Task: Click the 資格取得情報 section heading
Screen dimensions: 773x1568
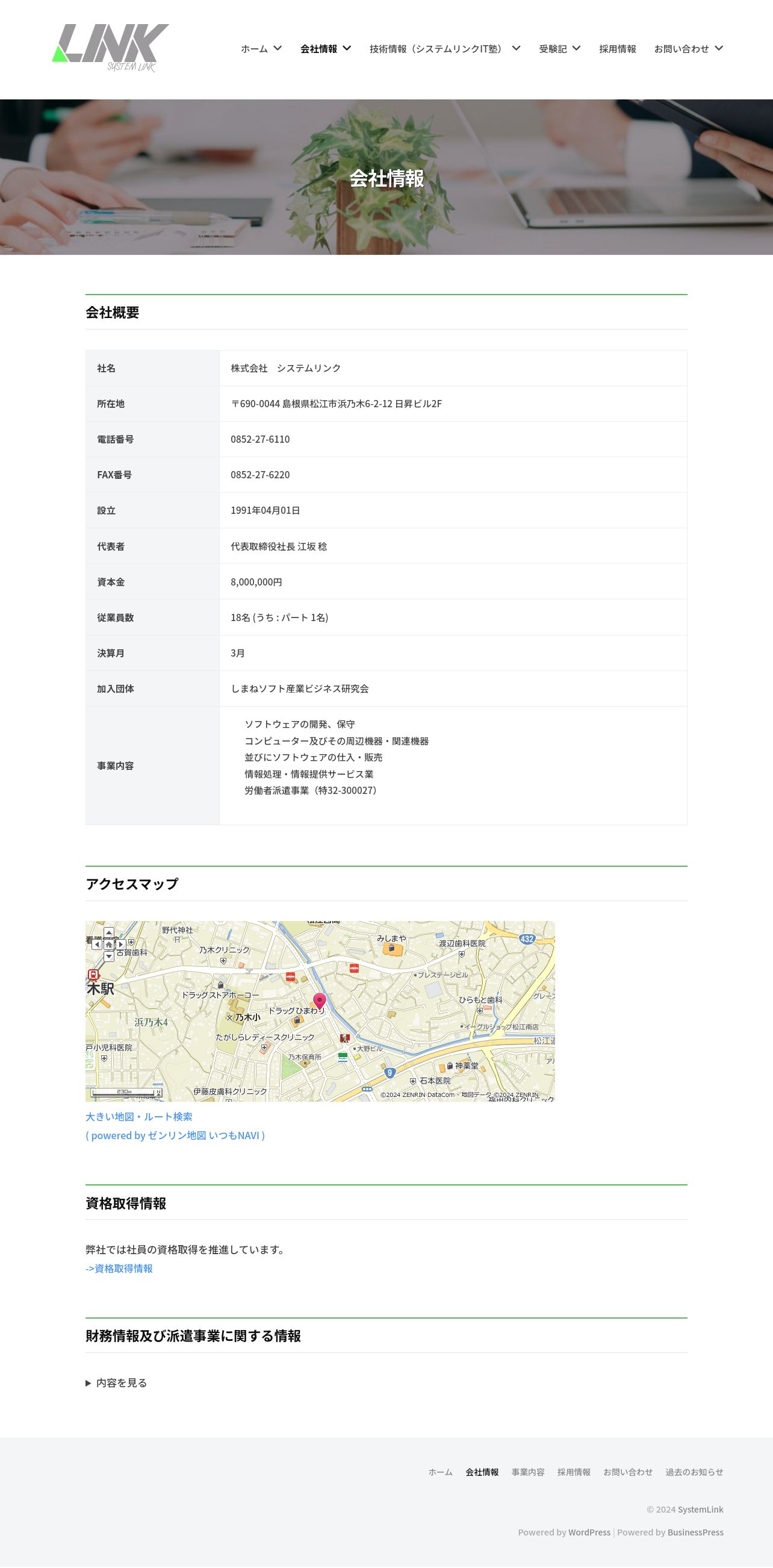Action: tap(126, 1203)
